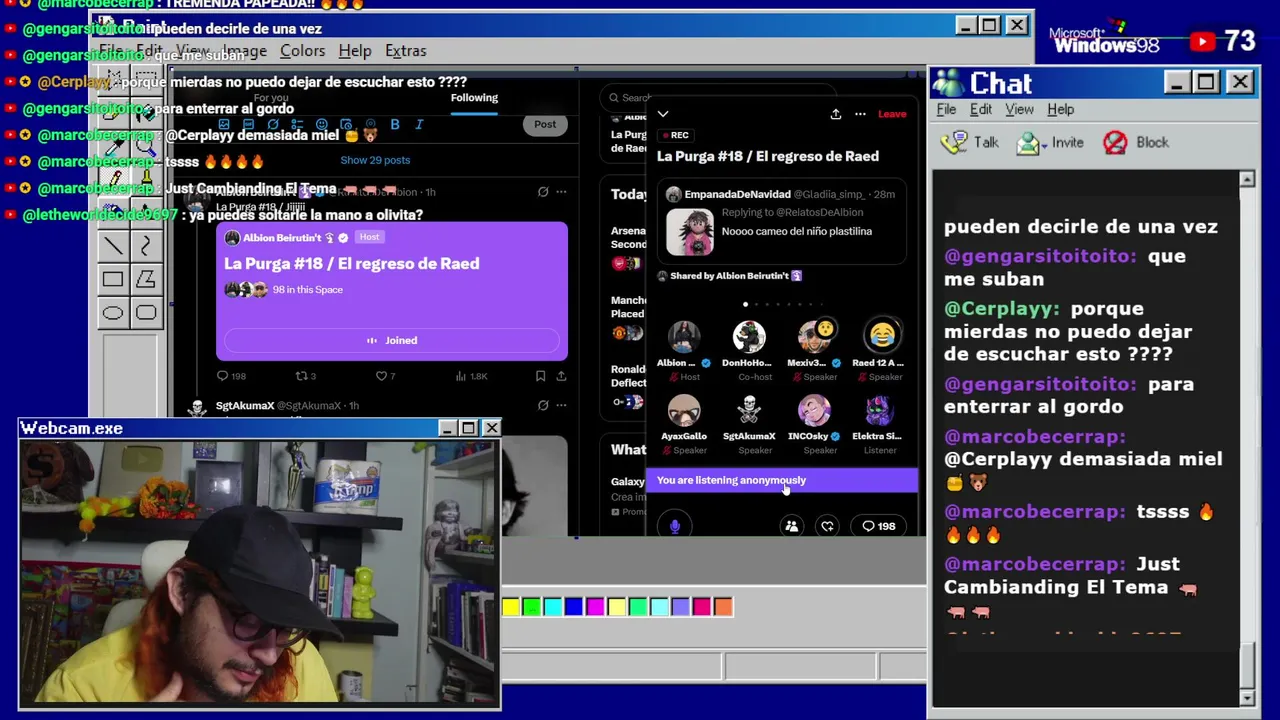Open Space comments showing 198
Screen dimensions: 1280x720
tap(879, 526)
